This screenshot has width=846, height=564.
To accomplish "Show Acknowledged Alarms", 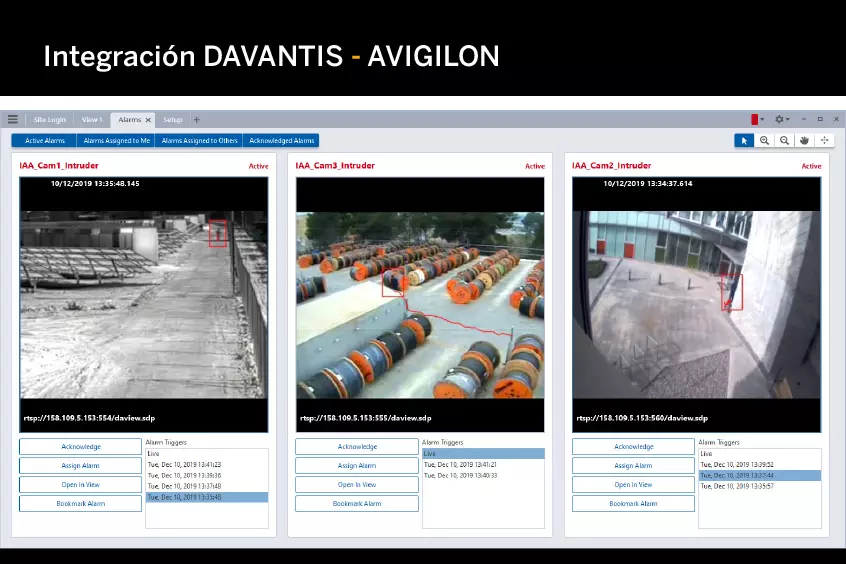I will 281,140.
